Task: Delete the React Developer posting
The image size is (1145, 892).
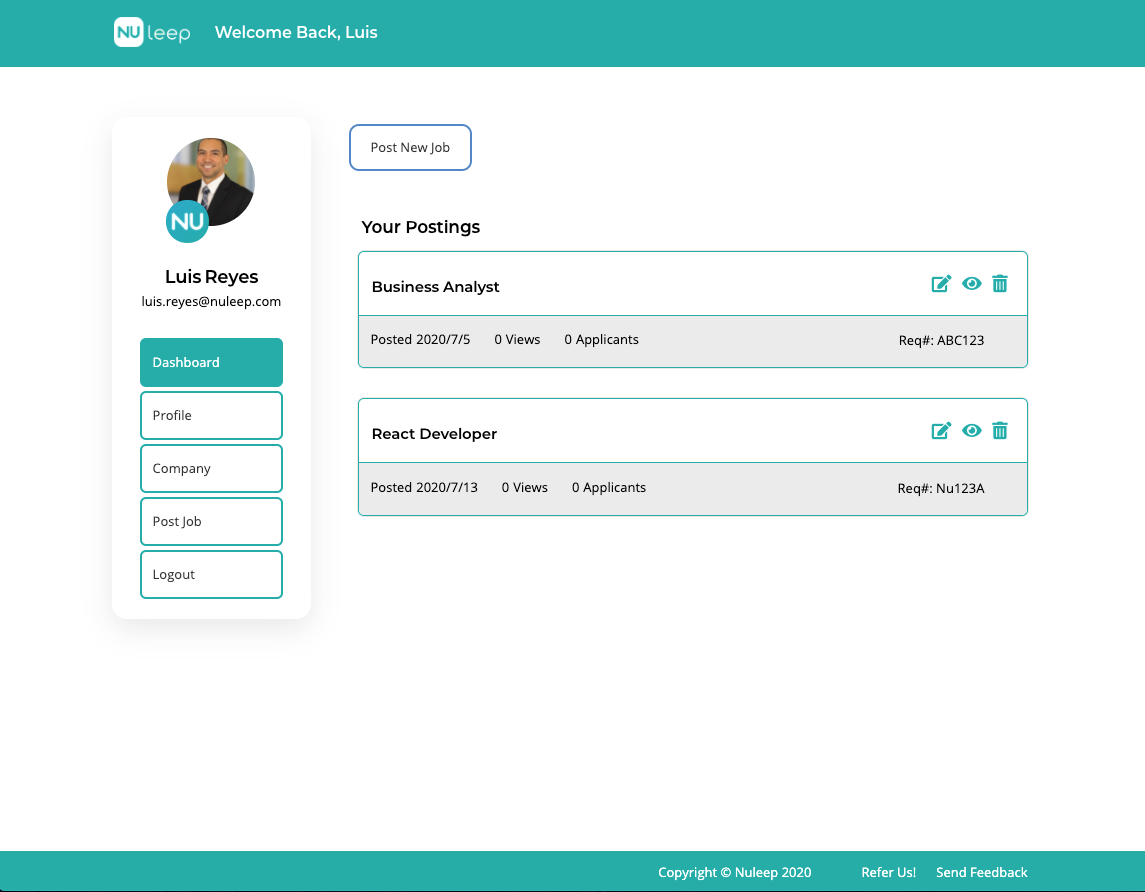Action: pos(1000,431)
